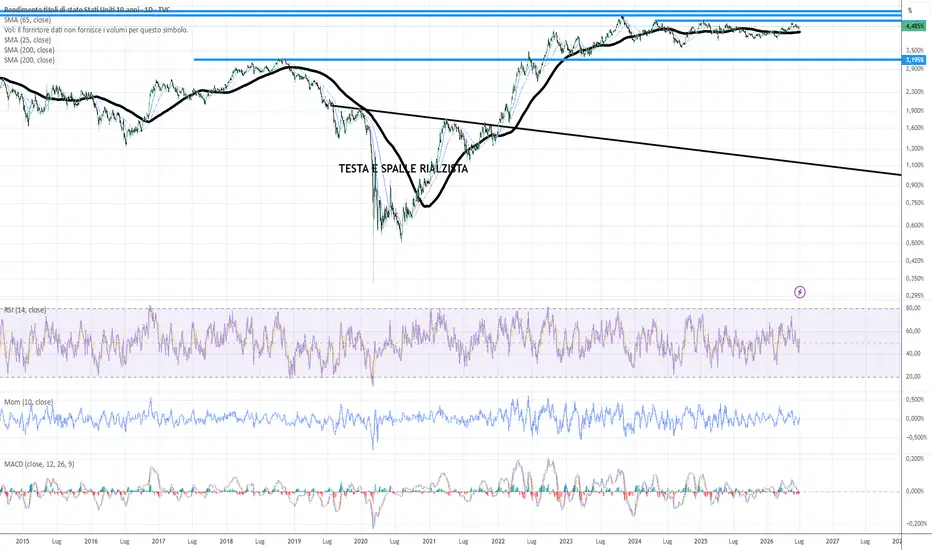Click the 2020 label on time axis
This screenshot has width=932, height=550.
pyautogui.click(x=361, y=542)
